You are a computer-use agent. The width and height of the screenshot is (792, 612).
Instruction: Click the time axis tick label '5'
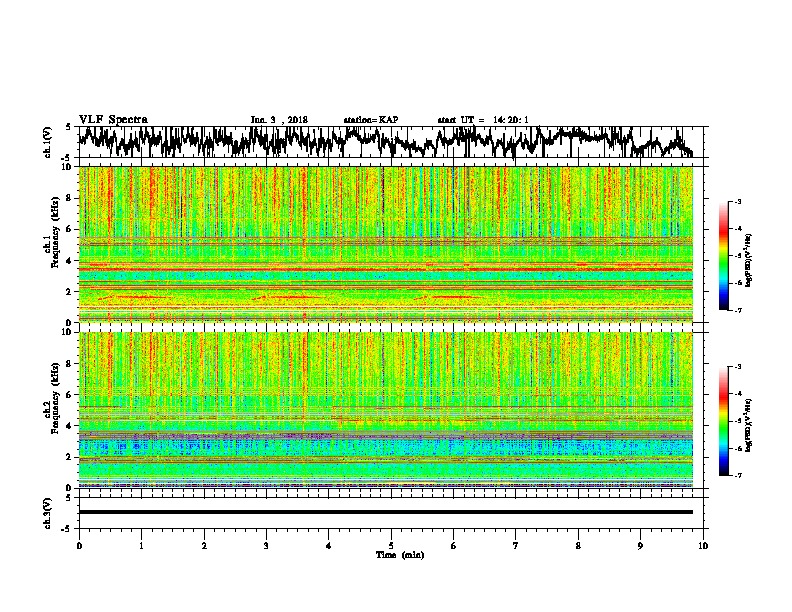tap(391, 546)
